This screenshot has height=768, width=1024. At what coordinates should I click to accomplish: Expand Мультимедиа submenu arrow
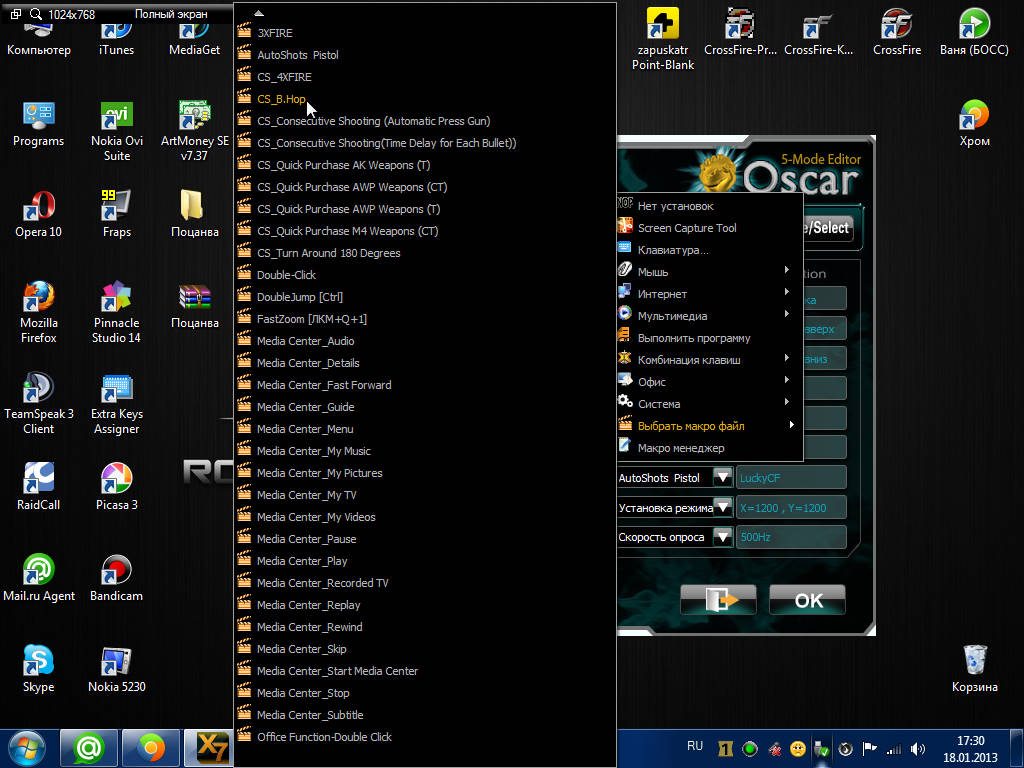[x=787, y=315]
